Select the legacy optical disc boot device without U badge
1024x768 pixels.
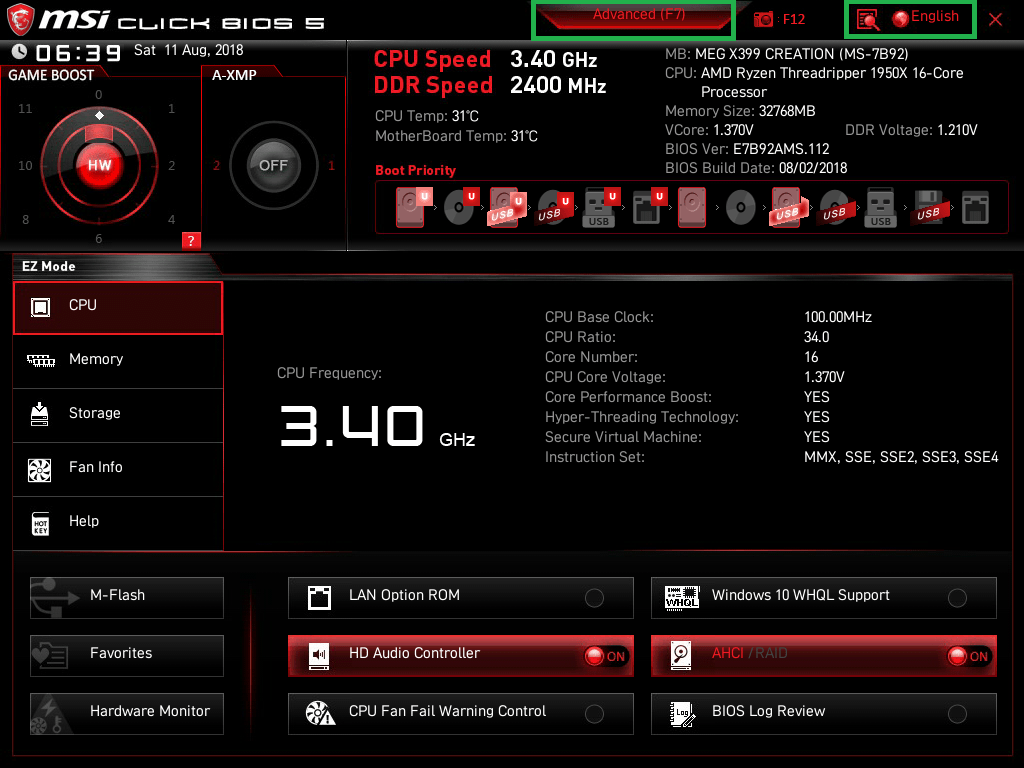741,208
